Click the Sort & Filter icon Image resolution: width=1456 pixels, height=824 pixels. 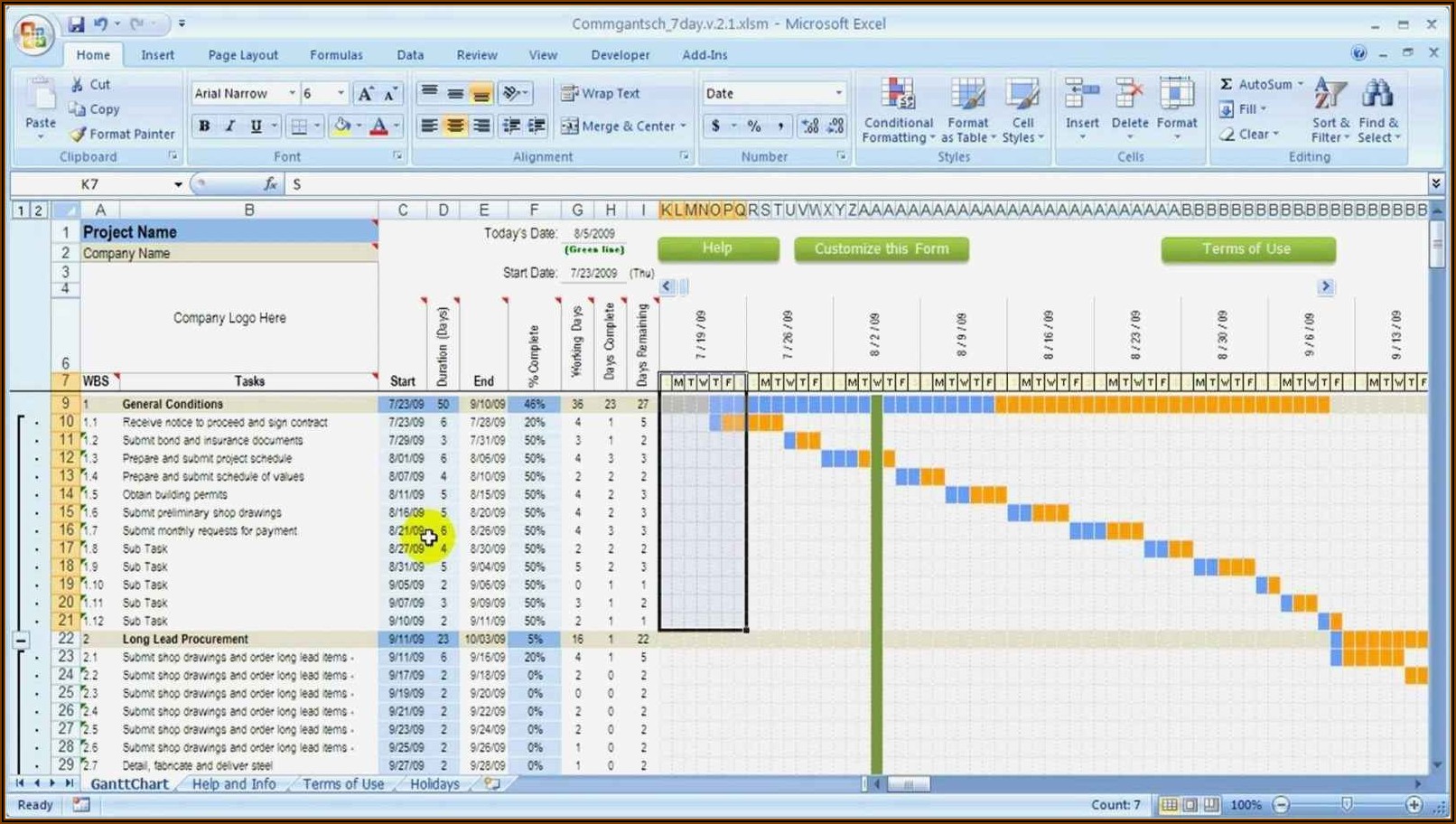coord(1330,110)
